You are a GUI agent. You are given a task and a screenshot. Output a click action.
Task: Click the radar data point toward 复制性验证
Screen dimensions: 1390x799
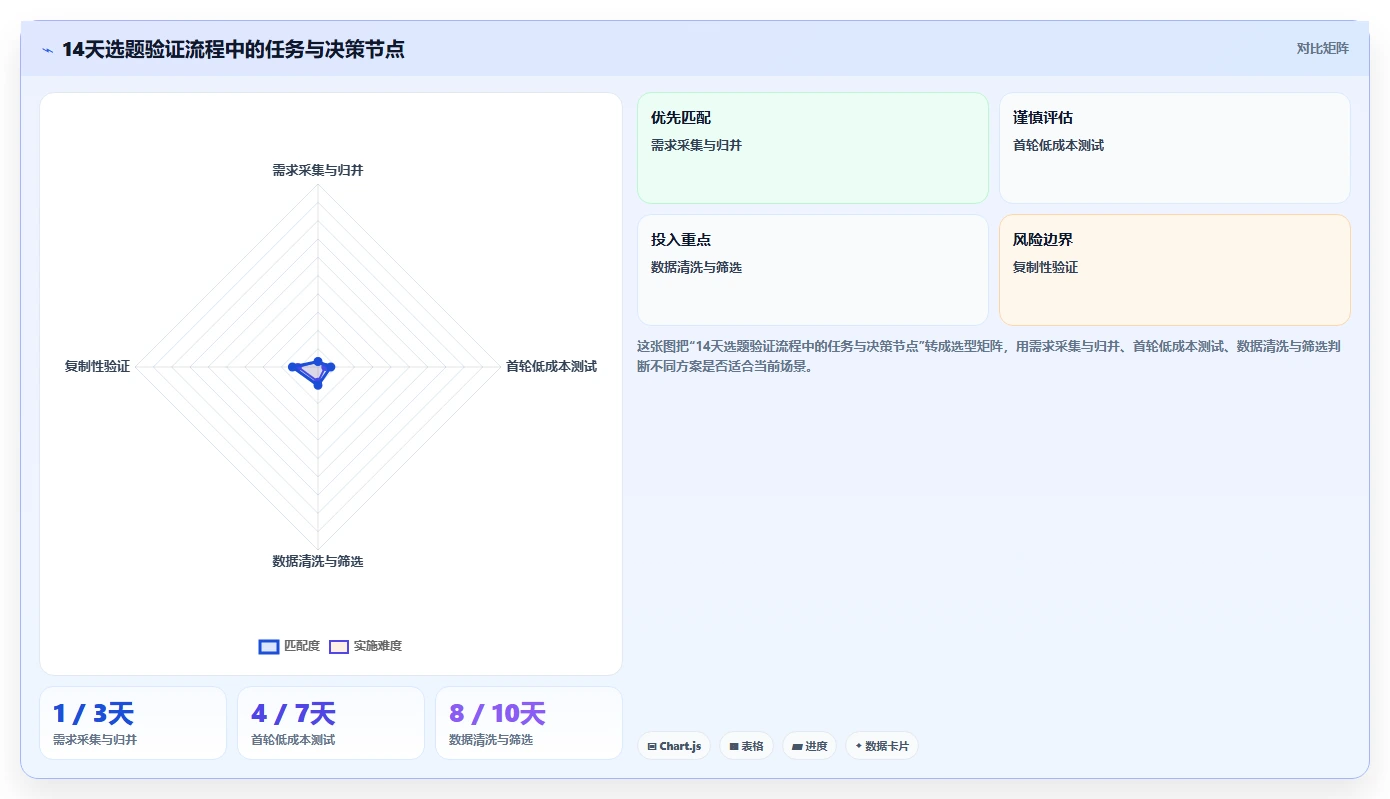pyautogui.click(x=292, y=367)
